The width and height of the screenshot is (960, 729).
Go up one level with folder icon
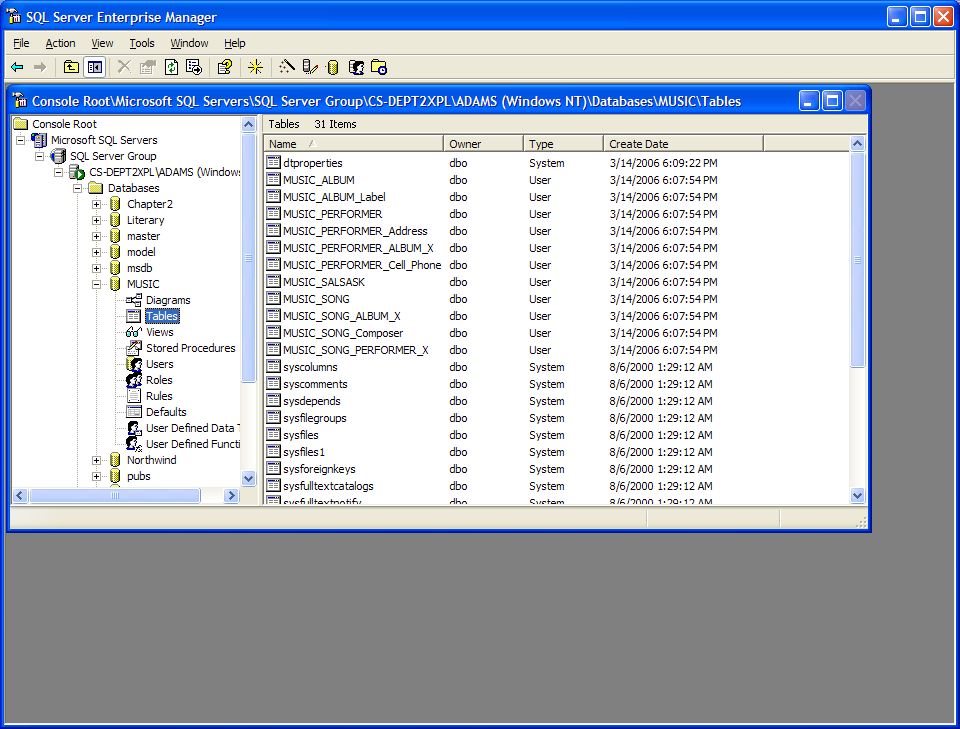coord(71,67)
